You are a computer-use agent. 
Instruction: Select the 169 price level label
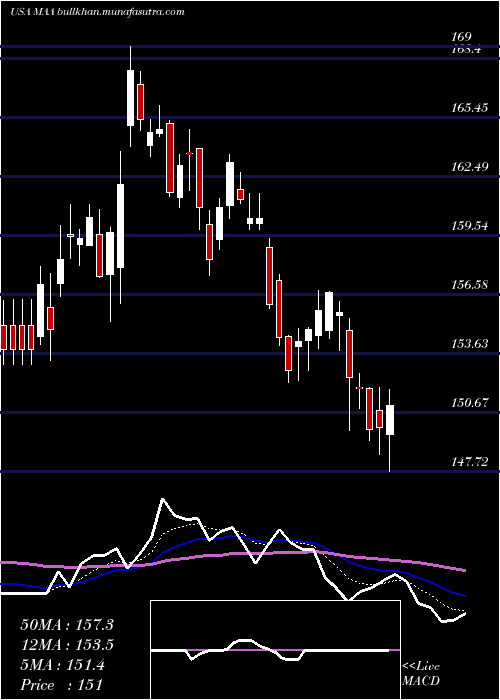[x=461, y=37]
